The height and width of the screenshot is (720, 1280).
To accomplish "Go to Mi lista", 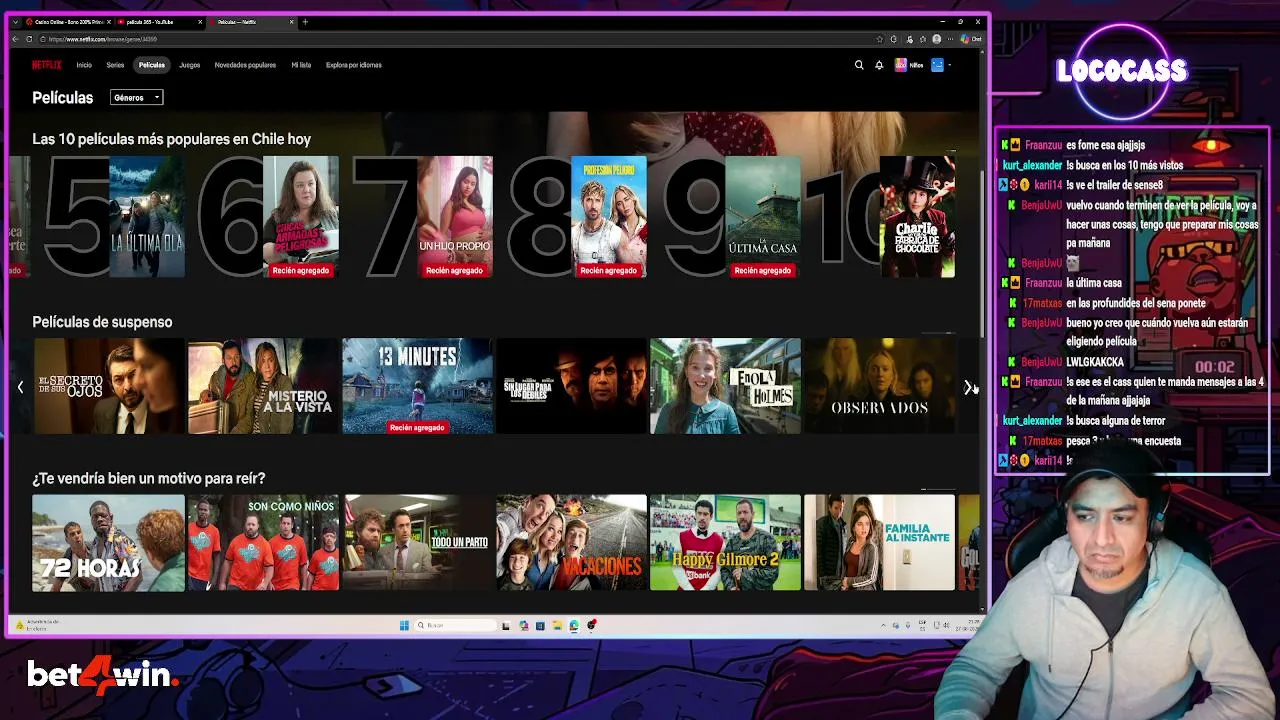I will [301, 65].
